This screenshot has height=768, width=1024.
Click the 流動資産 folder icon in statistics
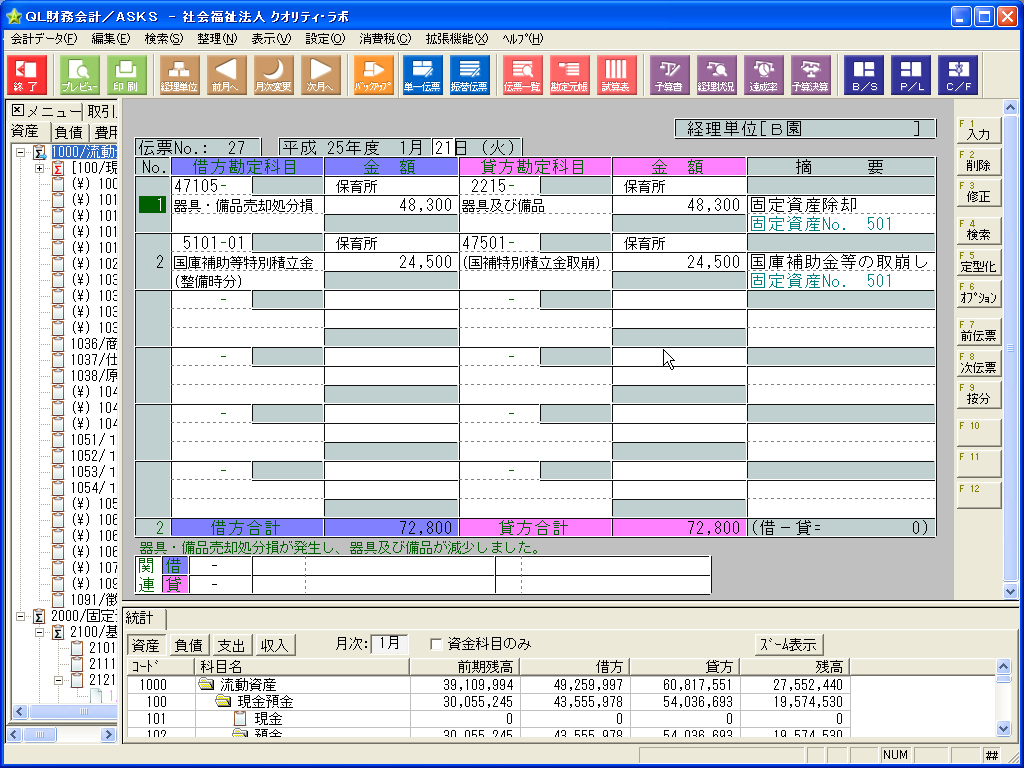click(207, 684)
